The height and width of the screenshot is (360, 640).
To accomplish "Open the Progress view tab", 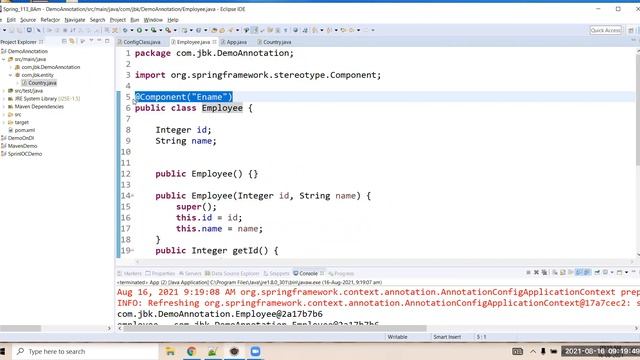I will pyautogui.click(x=341, y=273).
